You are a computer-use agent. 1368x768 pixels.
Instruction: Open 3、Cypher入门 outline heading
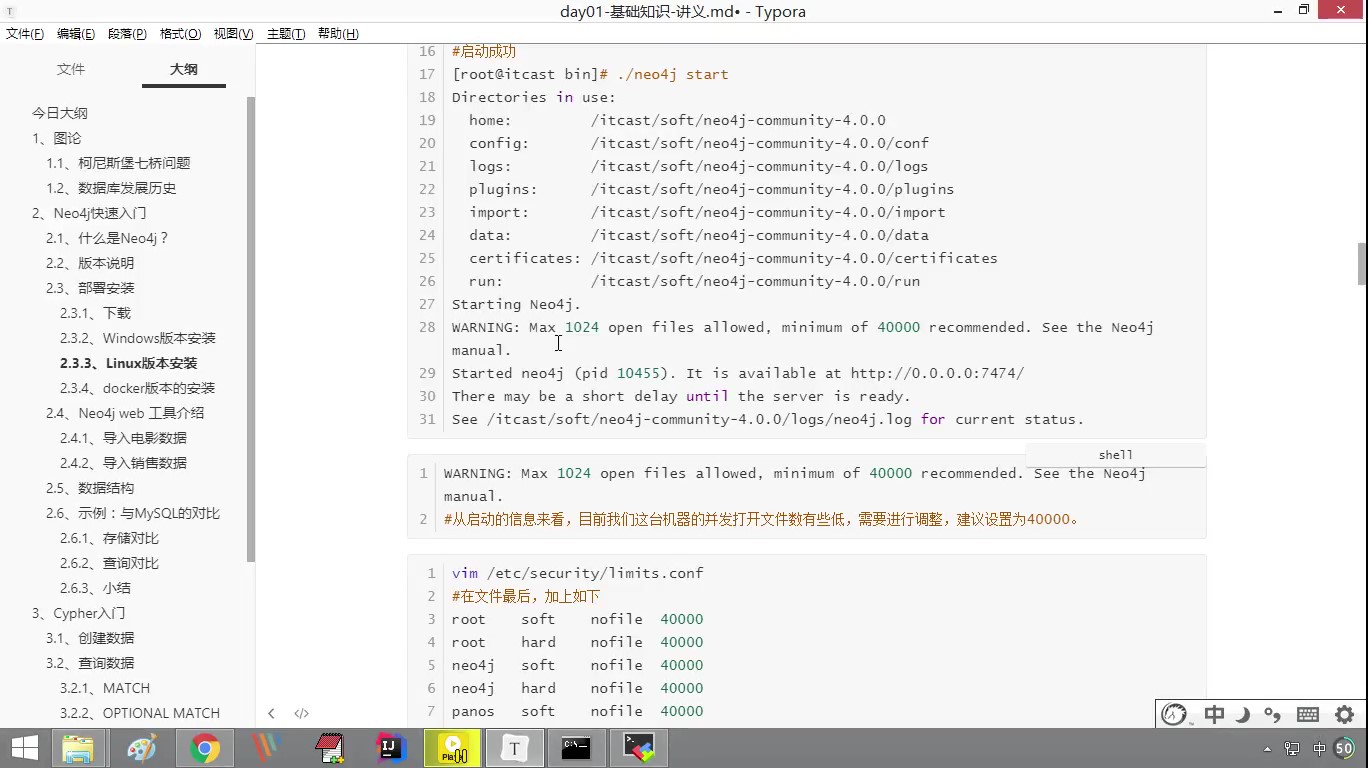pyautogui.click(x=78, y=613)
